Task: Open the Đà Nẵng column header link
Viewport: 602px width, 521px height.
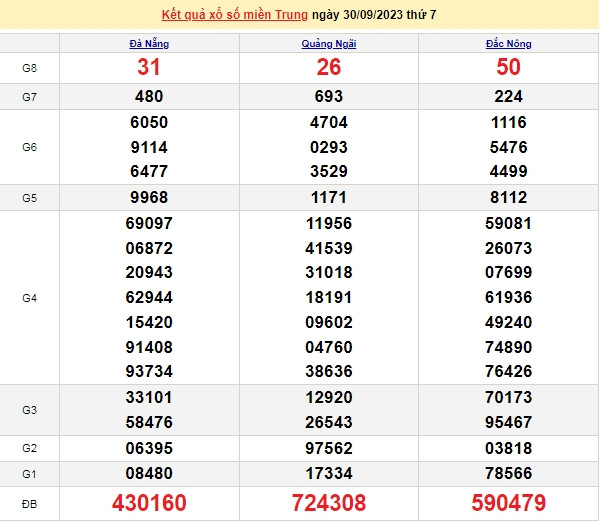Action: (x=149, y=44)
